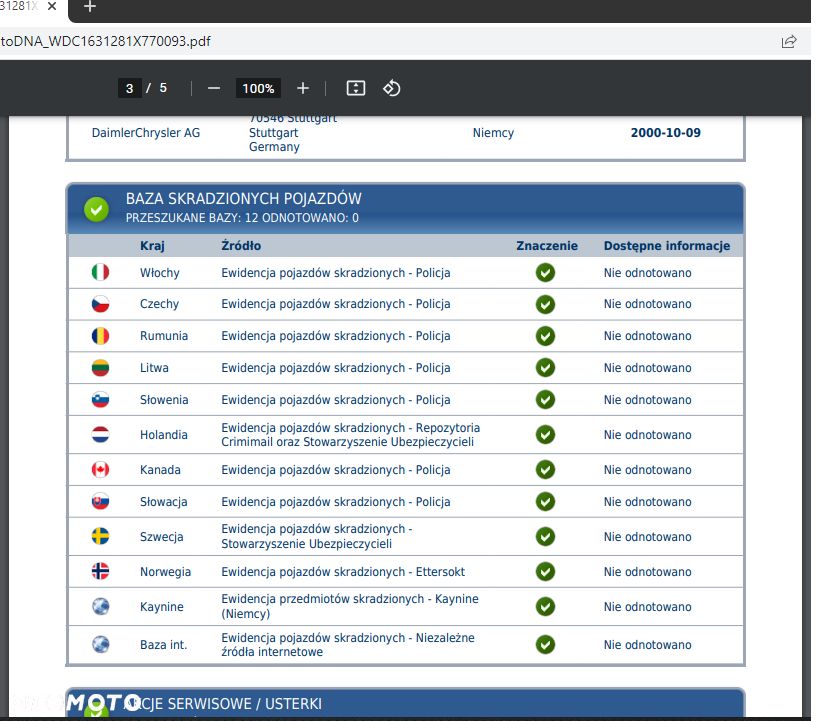This screenshot has height=721, width=819.
Task: Click the Italy flag icon
Action: click(x=100, y=272)
